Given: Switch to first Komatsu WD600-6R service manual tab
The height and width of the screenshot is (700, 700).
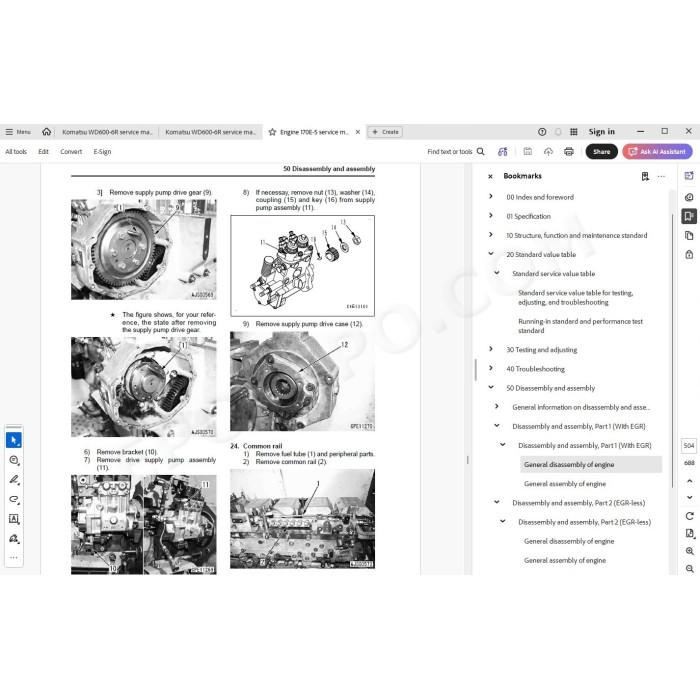Looking at the screenshot, I should (x=107, y=132).
